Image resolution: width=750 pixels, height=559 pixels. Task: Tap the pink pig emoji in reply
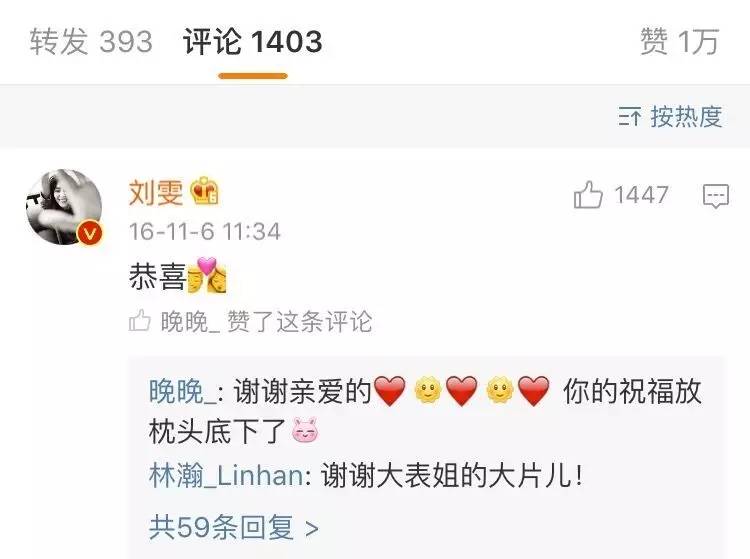coord(305,430)
